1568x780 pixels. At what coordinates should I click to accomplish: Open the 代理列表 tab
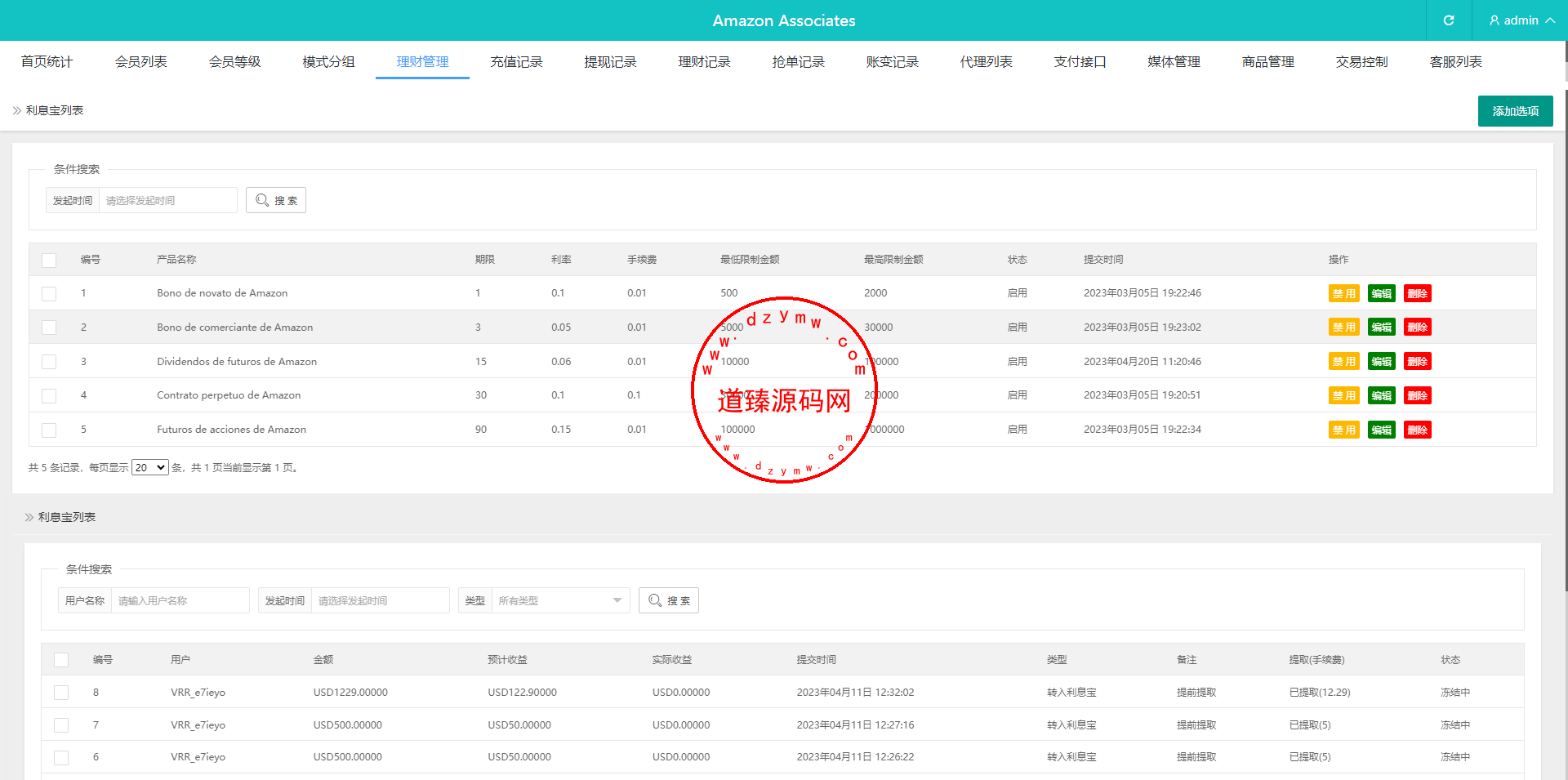click(986, 62)
